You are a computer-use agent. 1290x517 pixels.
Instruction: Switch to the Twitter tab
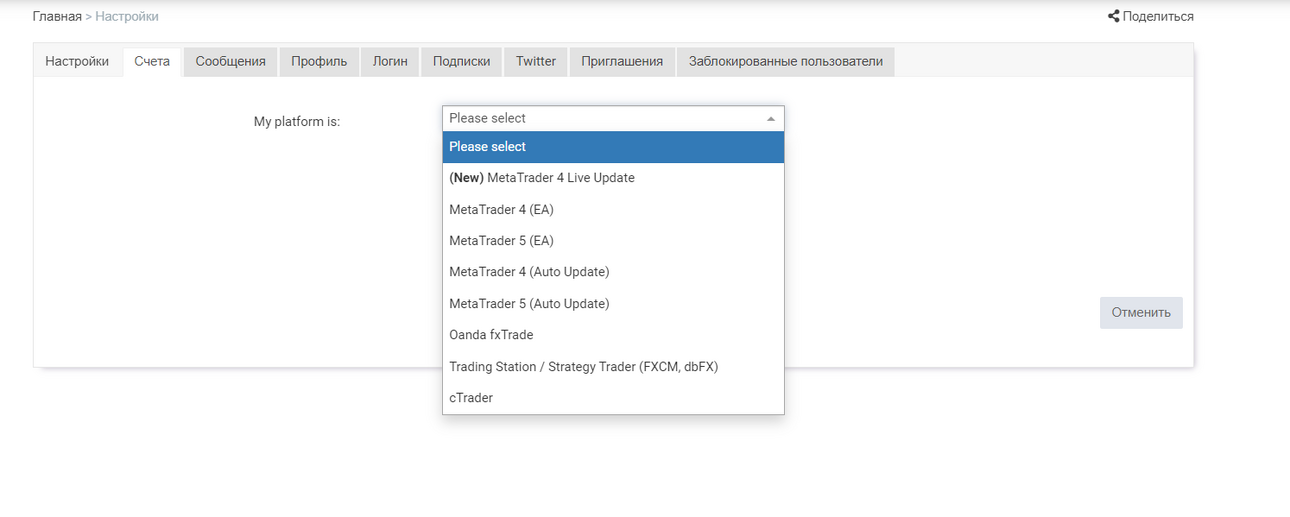[536, 61]
